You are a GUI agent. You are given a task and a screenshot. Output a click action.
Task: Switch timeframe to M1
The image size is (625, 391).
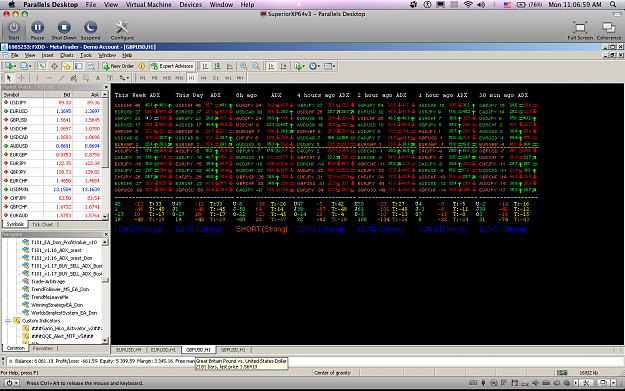pyautogui.click(x=143, y=78)
